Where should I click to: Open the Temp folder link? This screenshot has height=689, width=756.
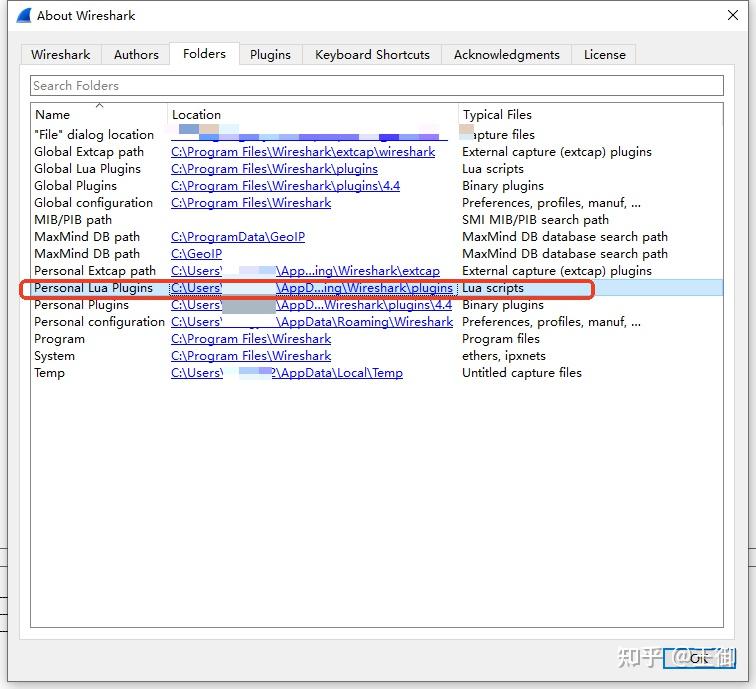point(287,373)
